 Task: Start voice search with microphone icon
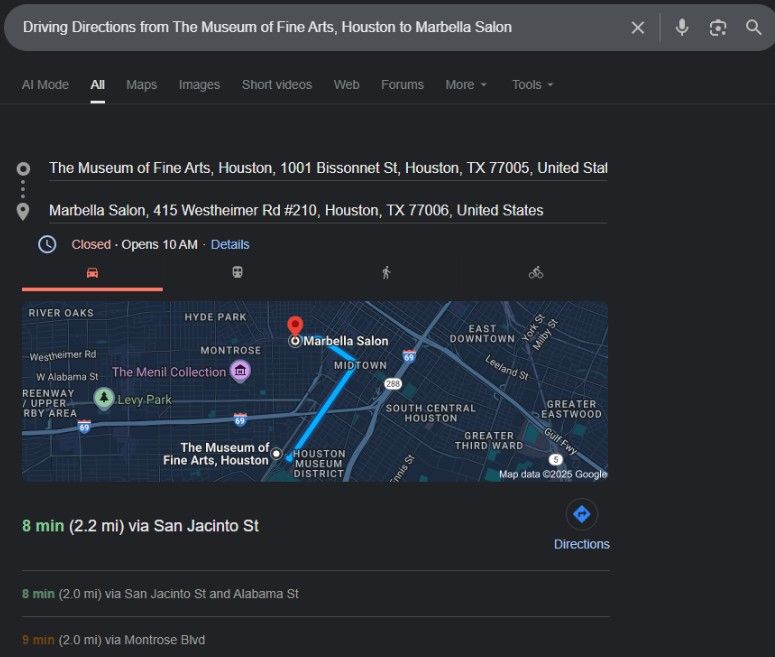pyautogui.click(x=682, y=27)
